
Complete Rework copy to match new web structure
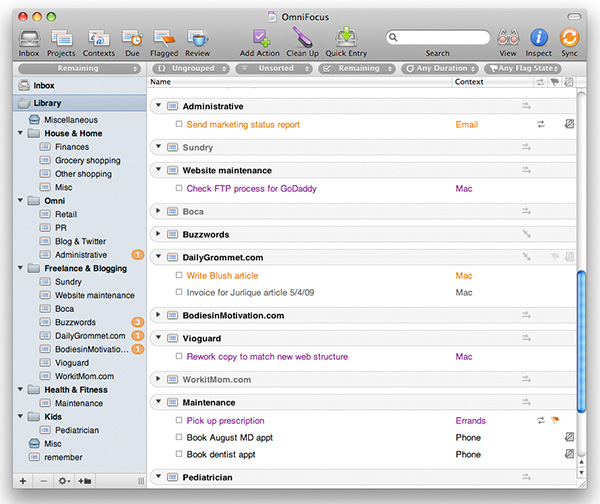tap(179, 356)
